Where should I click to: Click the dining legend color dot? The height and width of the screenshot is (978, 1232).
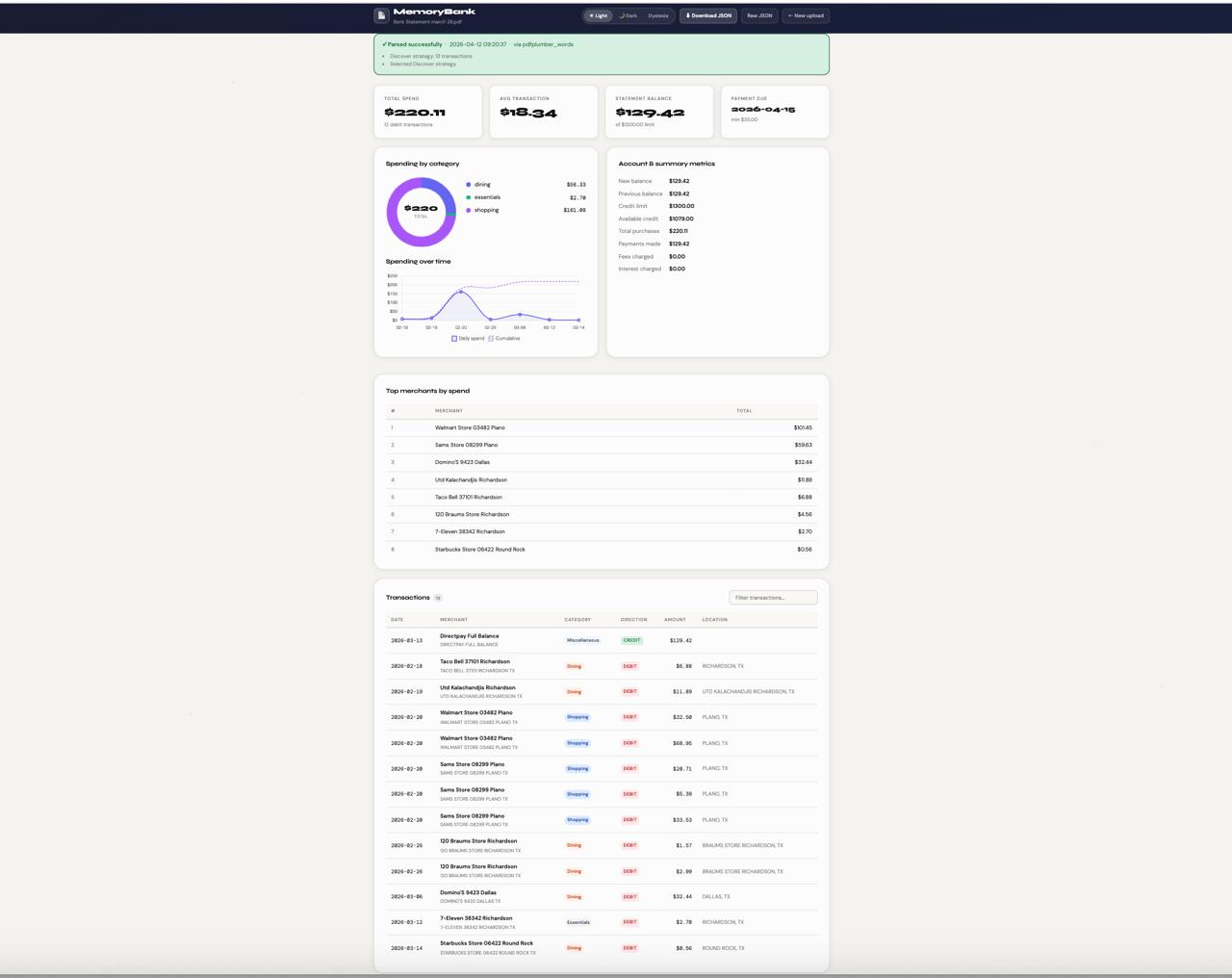click(x=469, y=185)
